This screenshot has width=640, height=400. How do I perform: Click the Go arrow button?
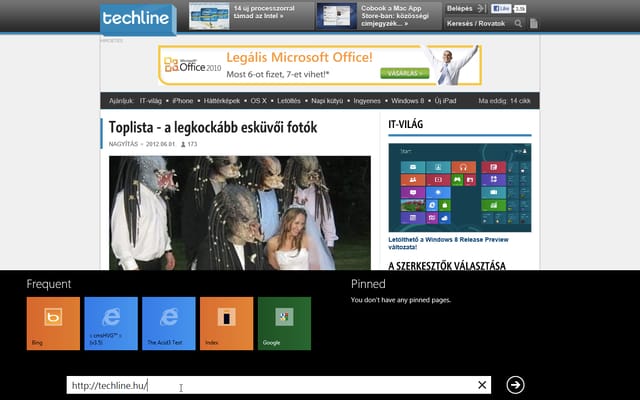tap(515, 385)
